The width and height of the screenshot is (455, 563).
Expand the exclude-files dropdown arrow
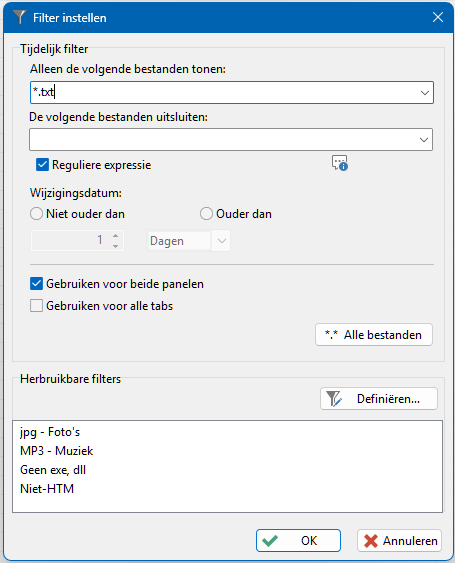(424, 139)
